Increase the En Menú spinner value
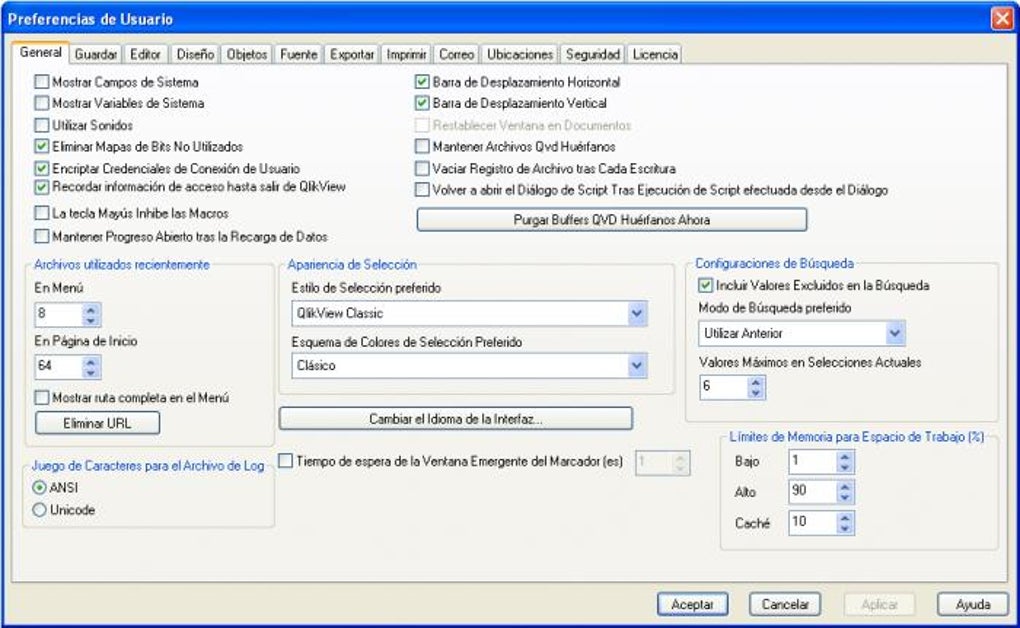 tap(91, 310)
